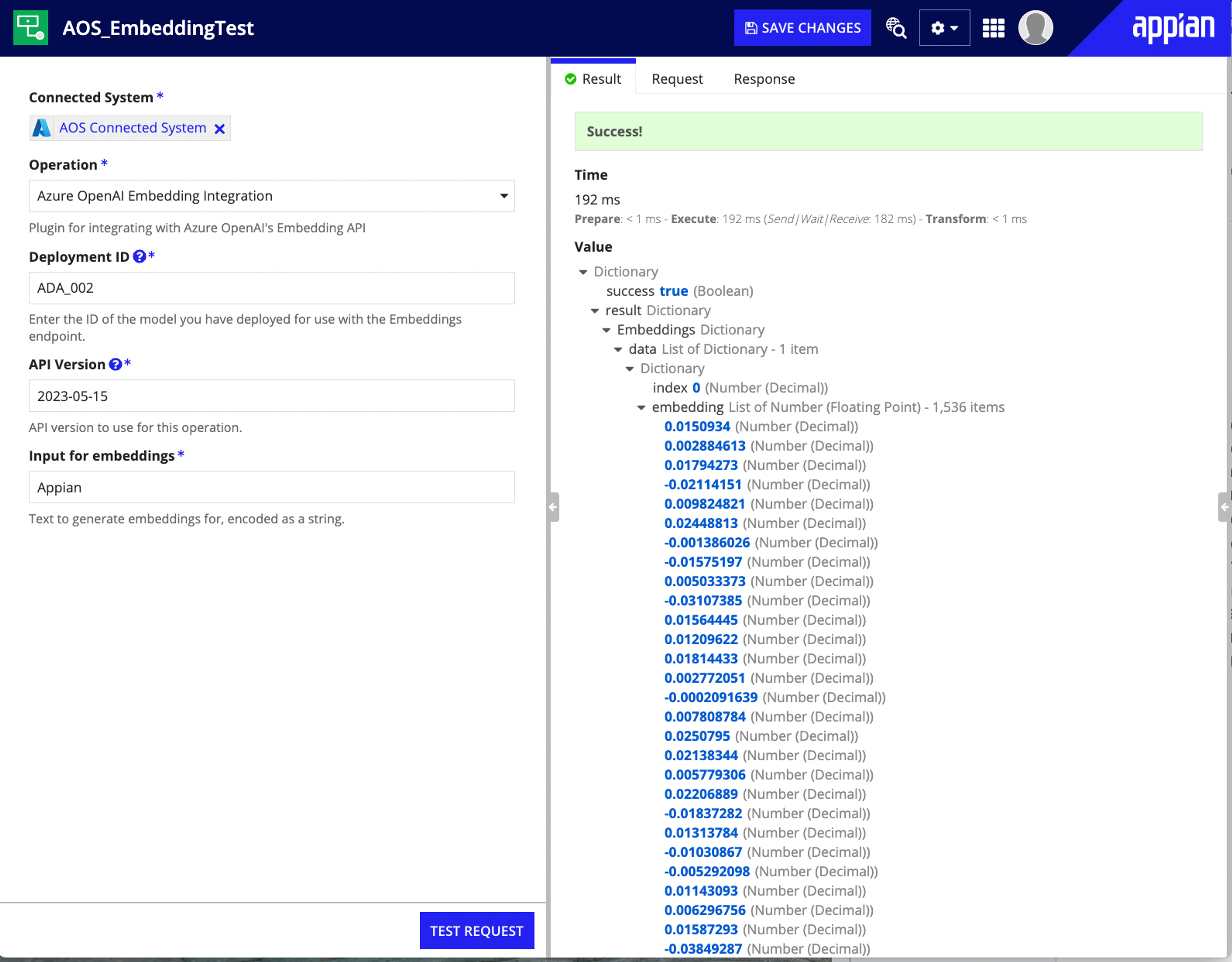Collapse the nested Dictionary under data

click(629, 369)
